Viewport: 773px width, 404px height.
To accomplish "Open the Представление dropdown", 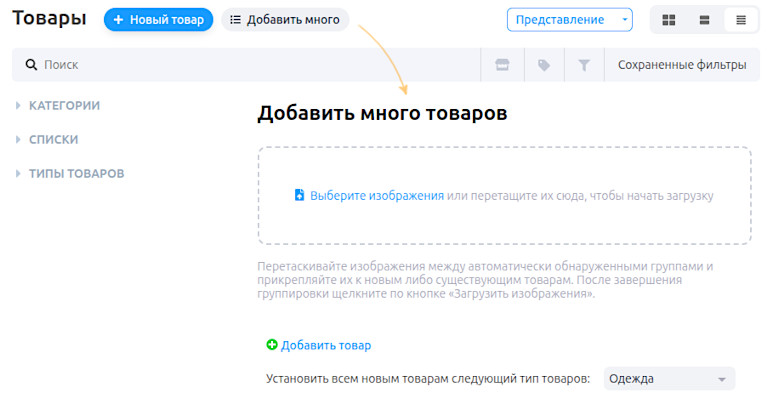I will tap(569, 20).
